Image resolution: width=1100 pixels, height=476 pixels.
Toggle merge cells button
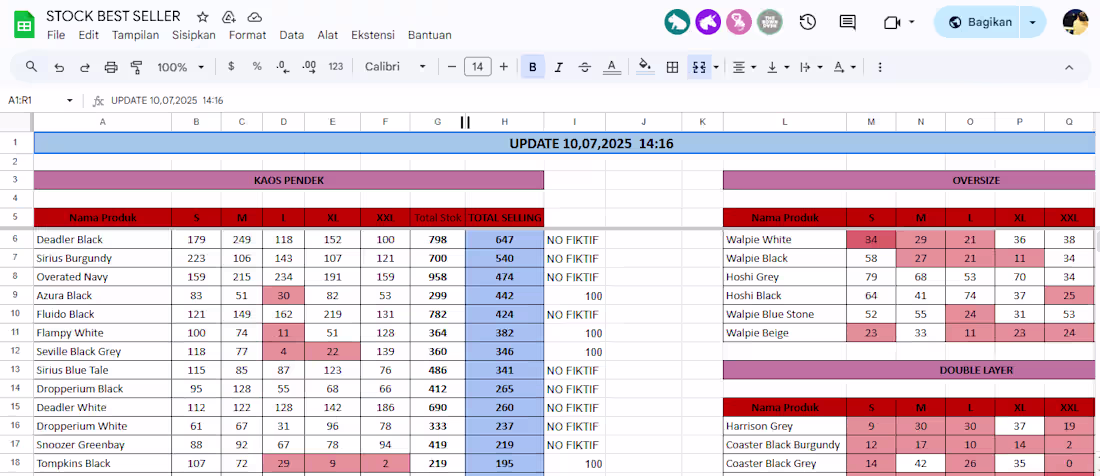(x=699, y=67)
